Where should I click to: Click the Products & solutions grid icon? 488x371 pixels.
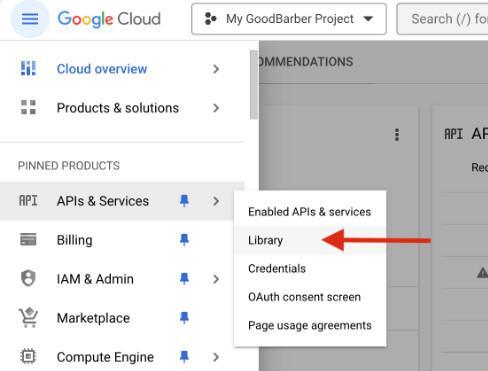click(28, 107)
